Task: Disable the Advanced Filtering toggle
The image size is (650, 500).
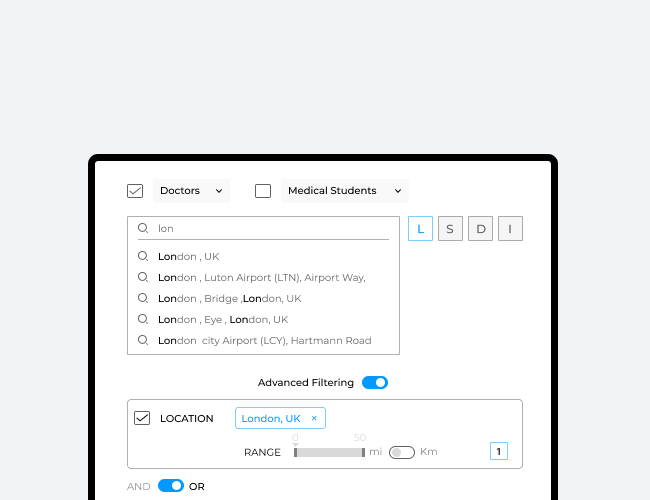Action: pos(375,382)
